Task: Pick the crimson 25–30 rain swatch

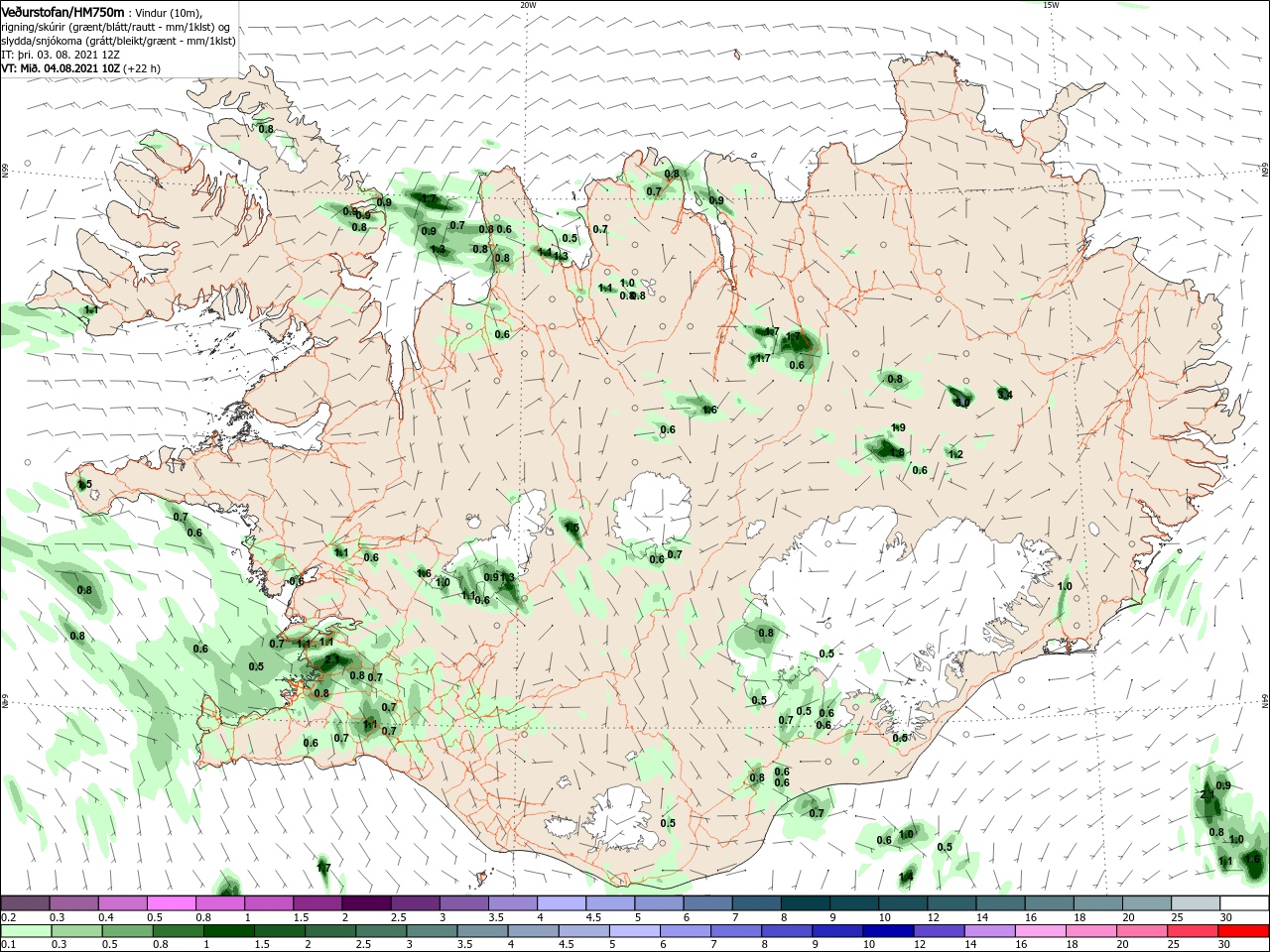Action: click(1191, 931)
